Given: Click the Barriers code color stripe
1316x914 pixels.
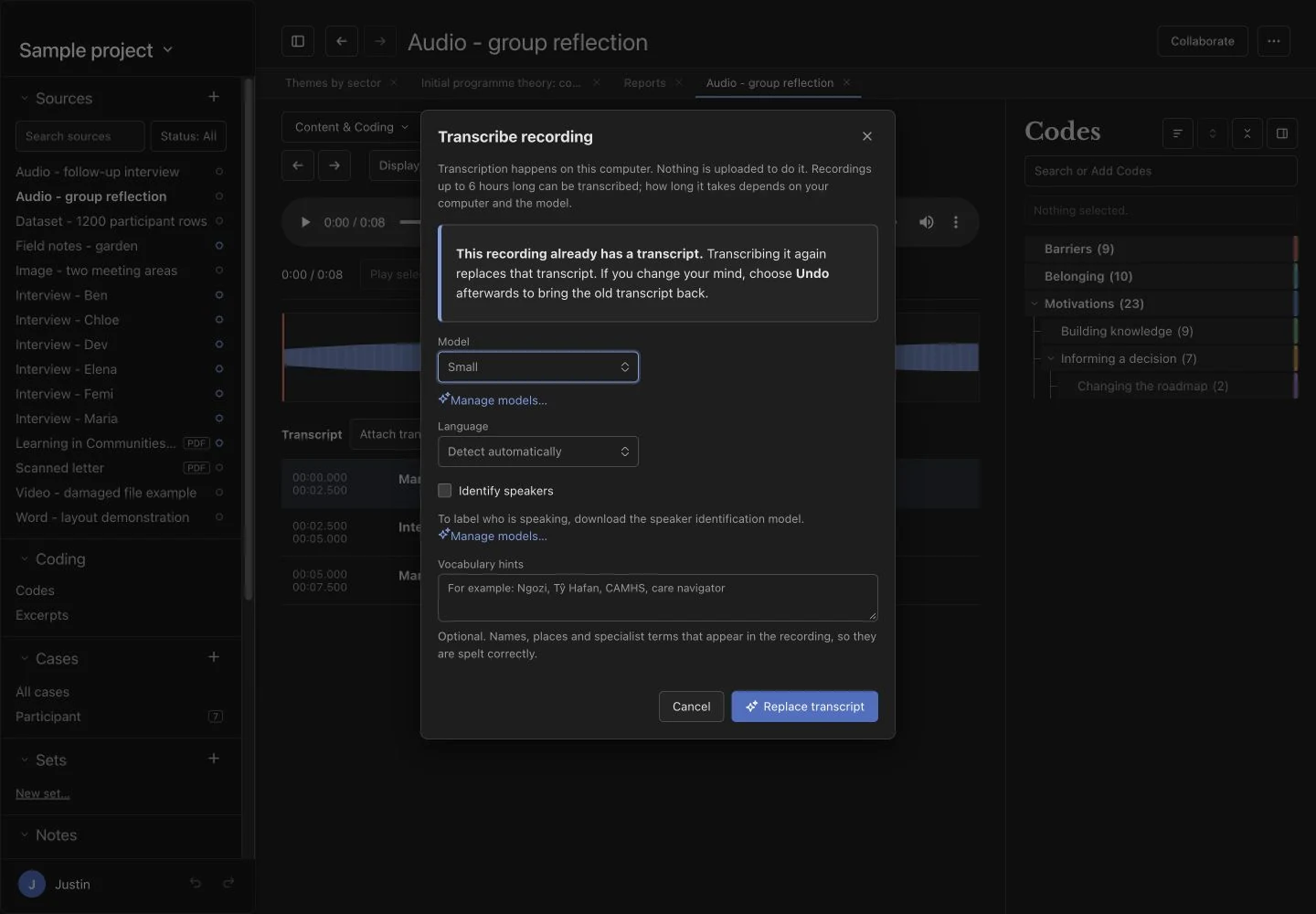Looking at the screenshot, I should (x=1296, y=249).
